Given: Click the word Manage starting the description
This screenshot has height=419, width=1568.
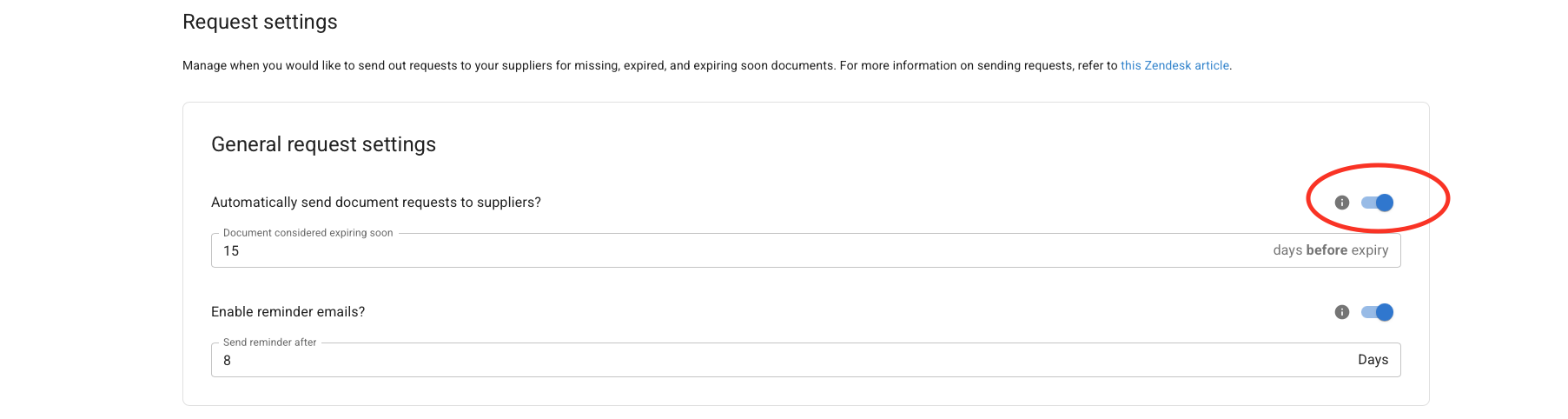Looking at the screenshot, I should 204,65.
